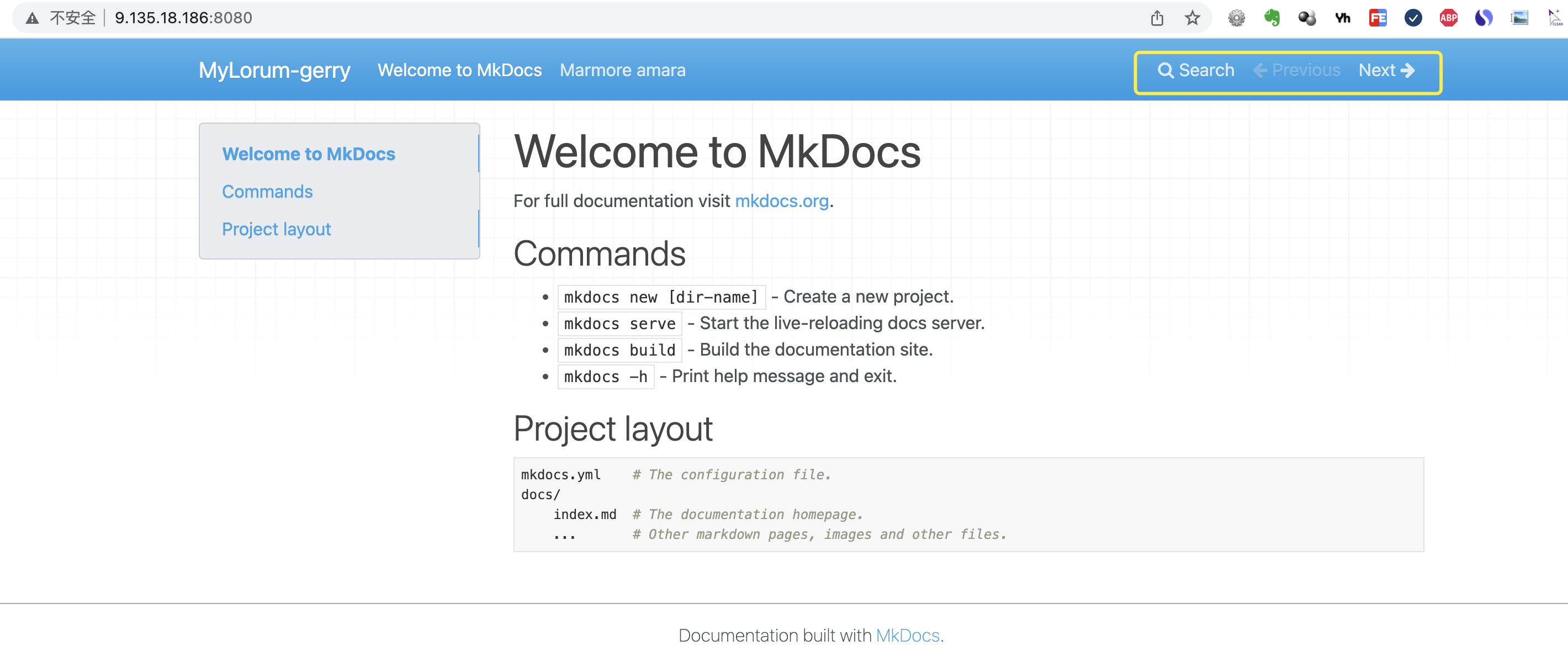Click the mkdocs serve code snippet
This screenshot has height=667, width=1568.
619,324
